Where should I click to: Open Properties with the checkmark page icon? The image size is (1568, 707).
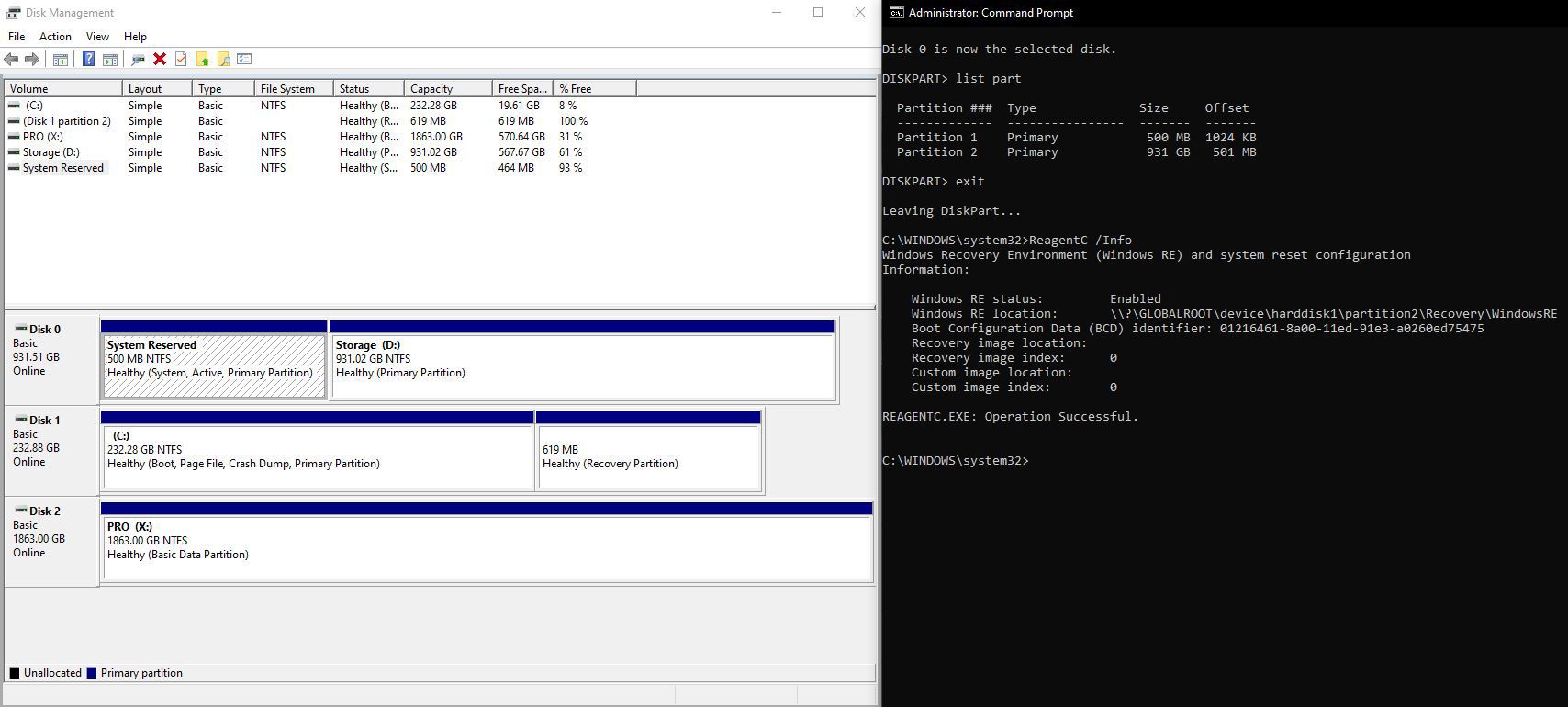pyautogui.click(x=181, y=59)
